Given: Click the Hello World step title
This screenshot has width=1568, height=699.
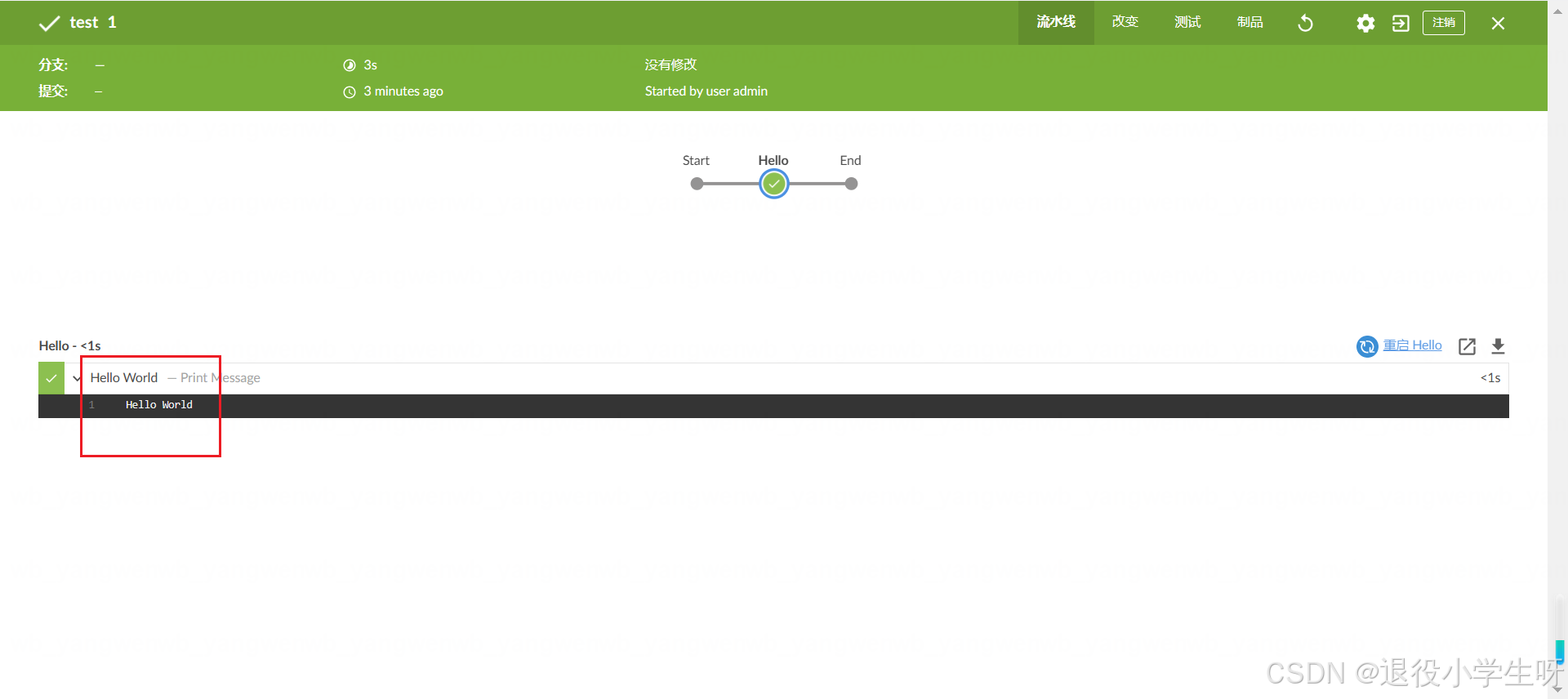Looking at the screenshot, I should point(124,377).
